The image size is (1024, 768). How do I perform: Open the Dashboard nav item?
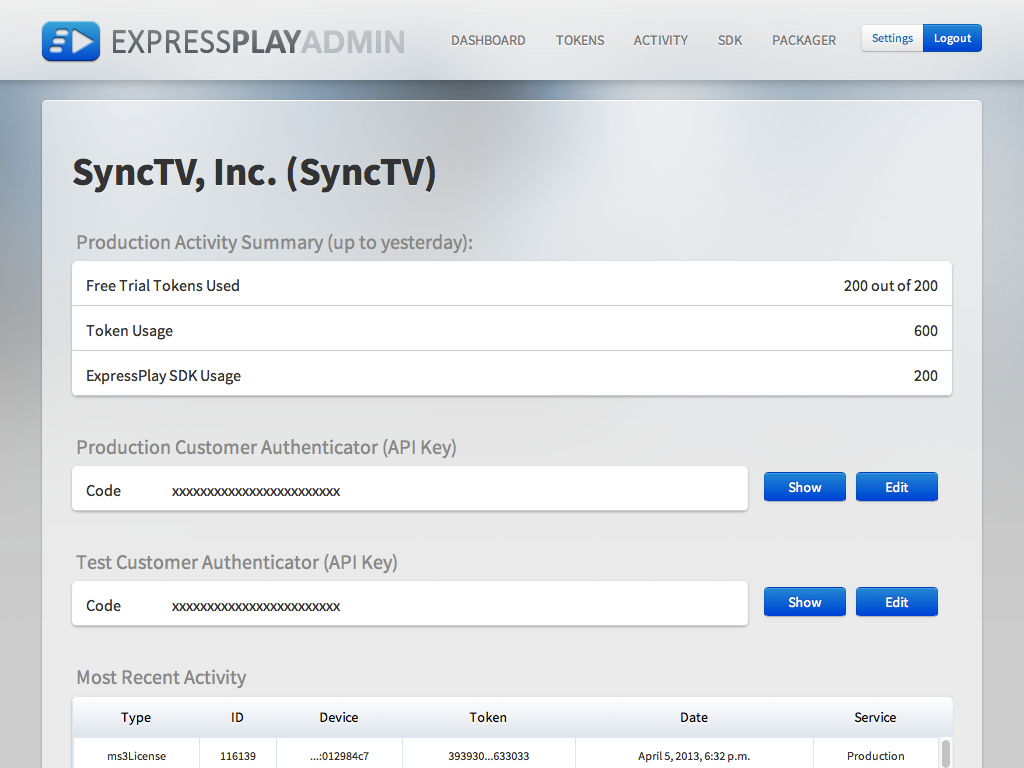click(488, 40)
